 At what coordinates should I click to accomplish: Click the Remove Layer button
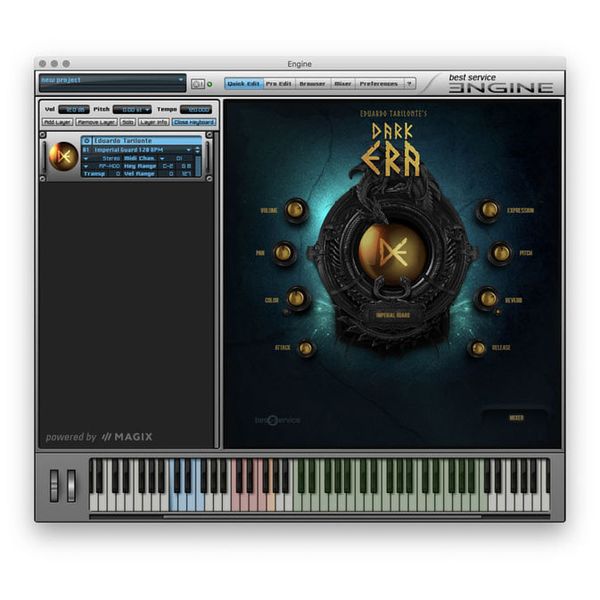pos(96,122)
